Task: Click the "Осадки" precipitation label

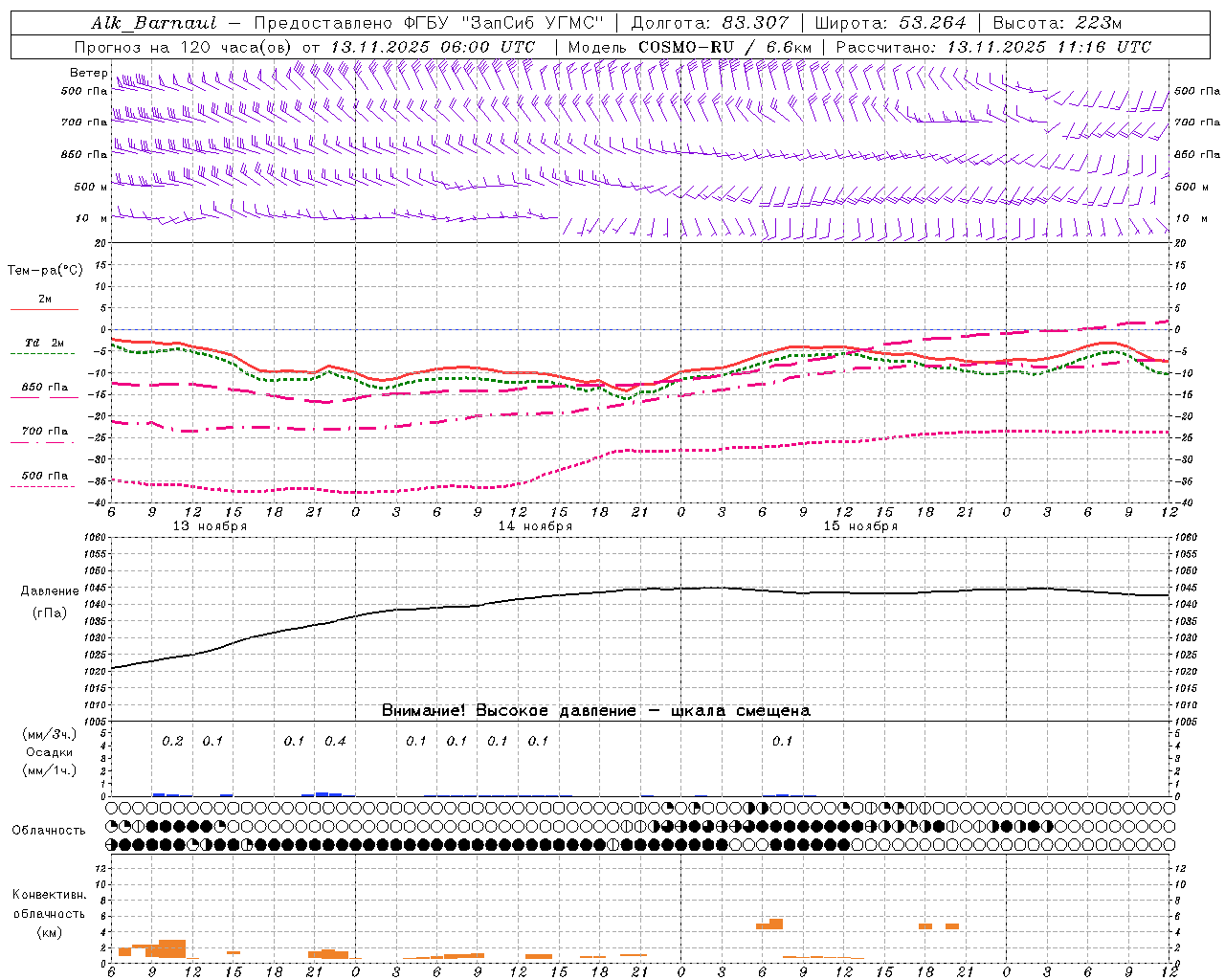Action: 50,752
